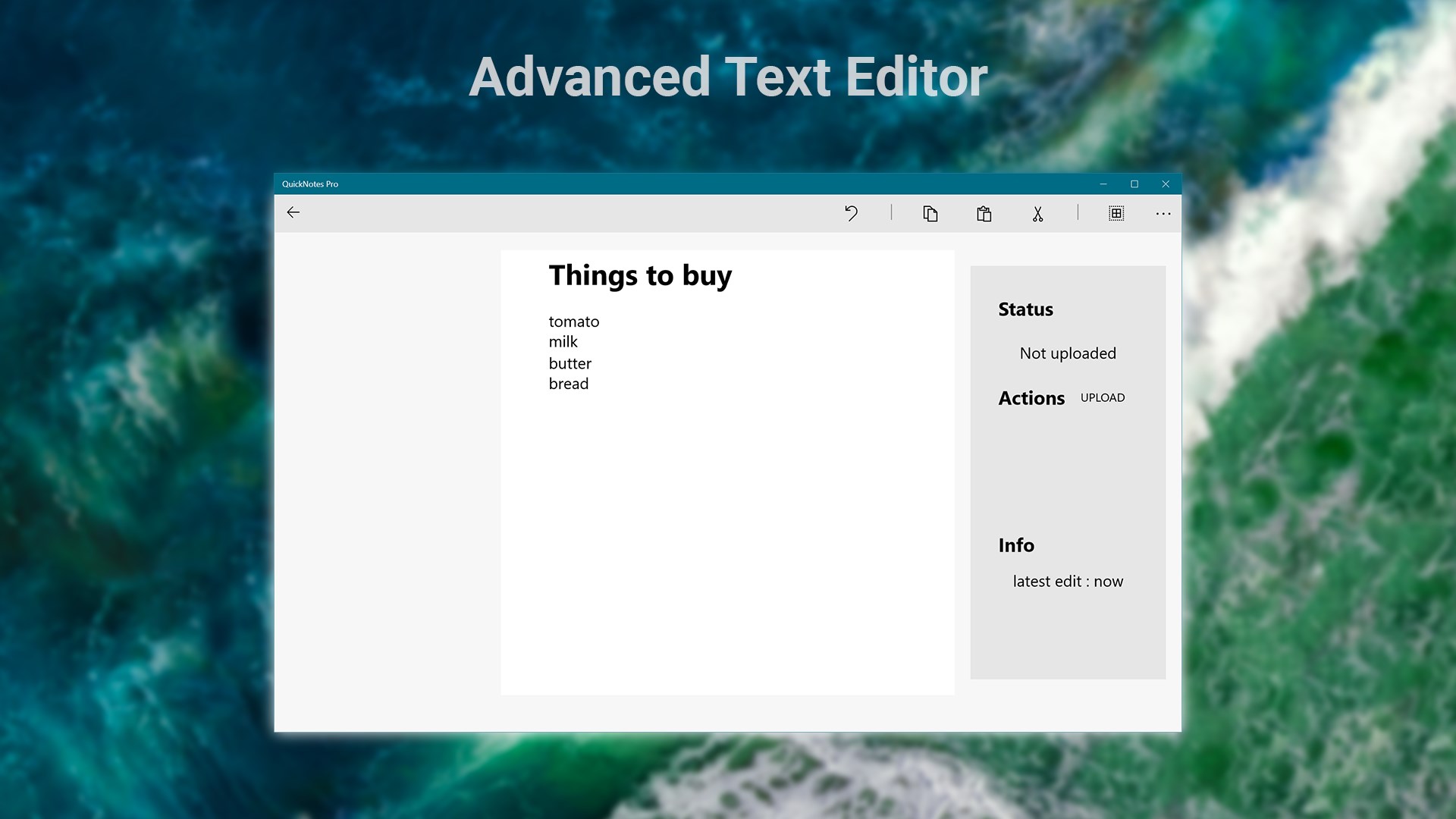Click the back arrow icon
Image resolution: width=1456 pixels, height=819 pixels.
point(293,213)
